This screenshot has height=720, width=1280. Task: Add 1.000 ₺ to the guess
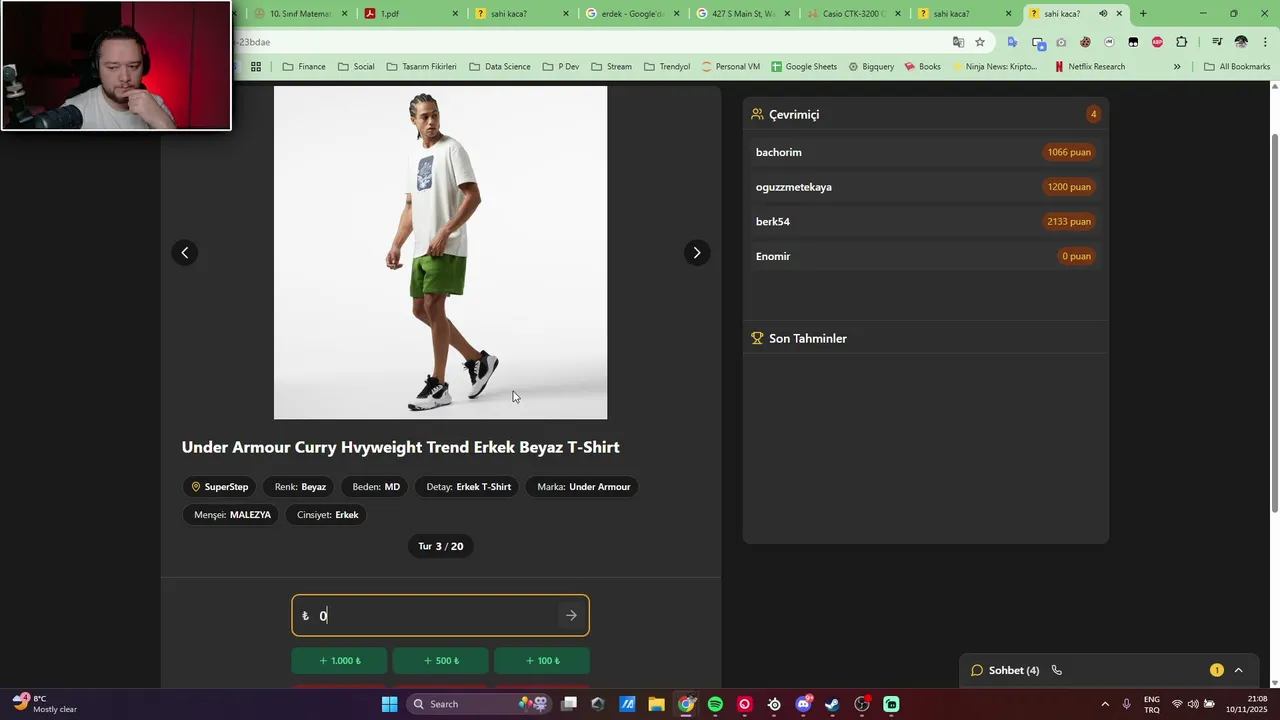pyautogui.click(x=340, y=661)
